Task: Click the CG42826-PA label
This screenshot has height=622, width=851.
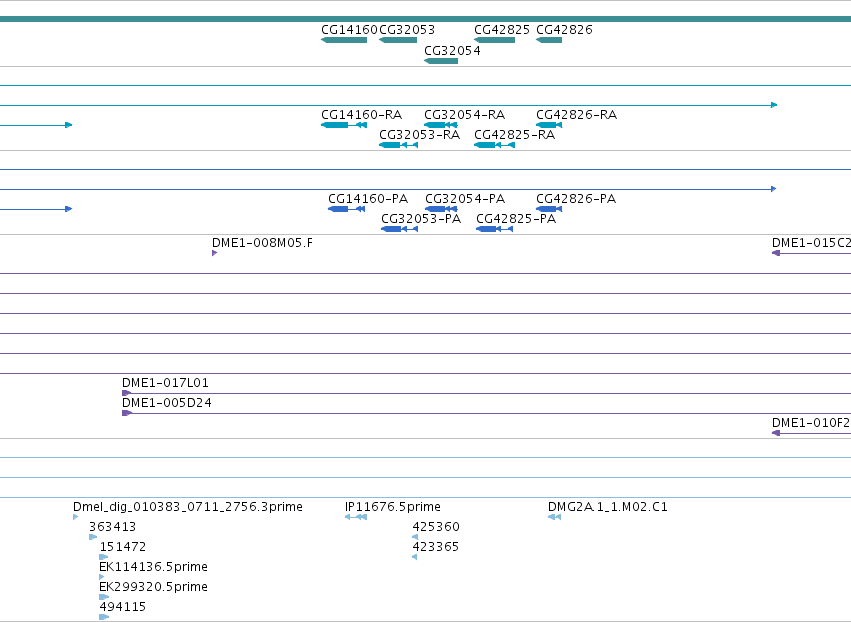Action: (576, 199)
